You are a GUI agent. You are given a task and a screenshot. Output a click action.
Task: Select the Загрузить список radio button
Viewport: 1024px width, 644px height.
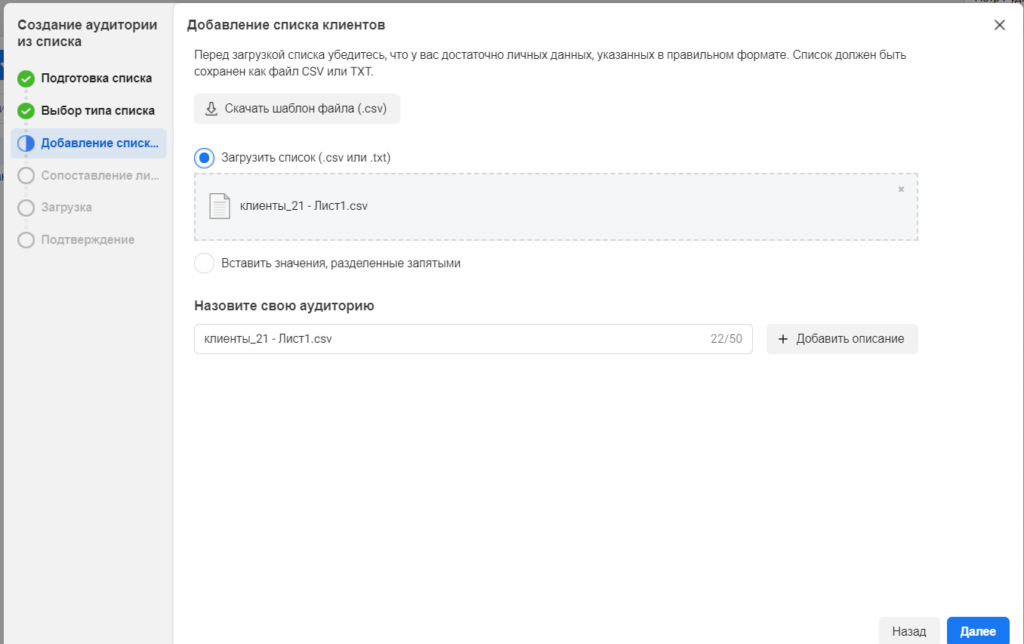204,158
